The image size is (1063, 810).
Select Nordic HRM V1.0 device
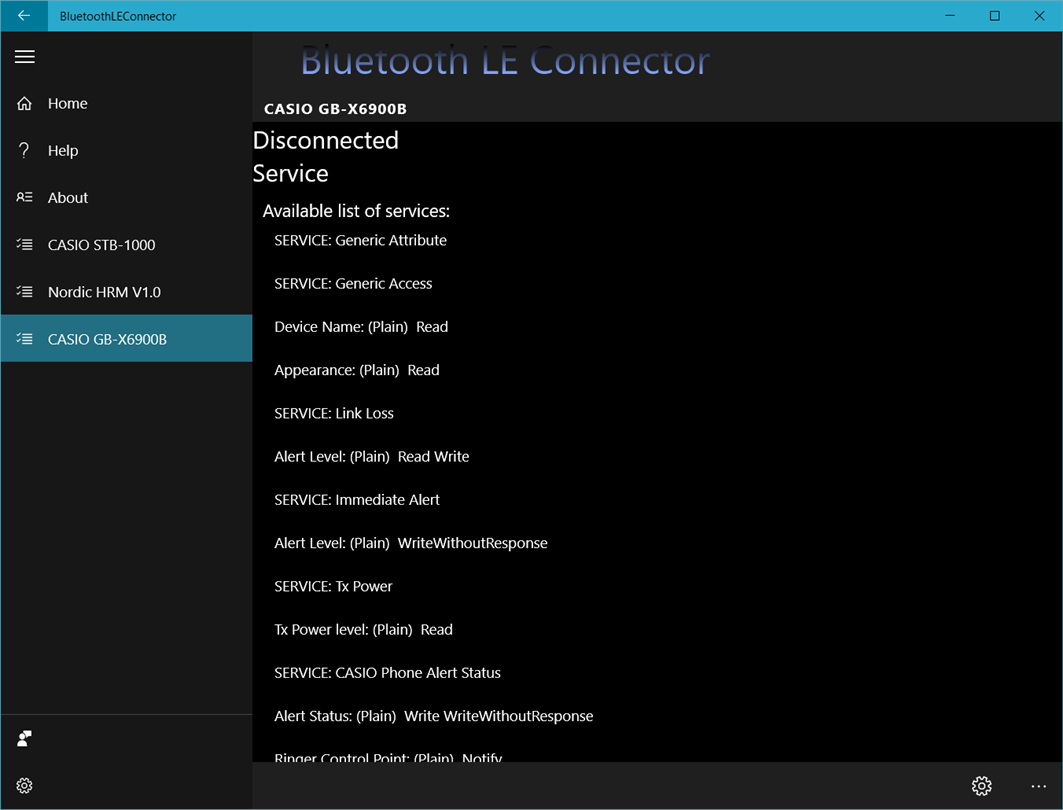point(127,291)
